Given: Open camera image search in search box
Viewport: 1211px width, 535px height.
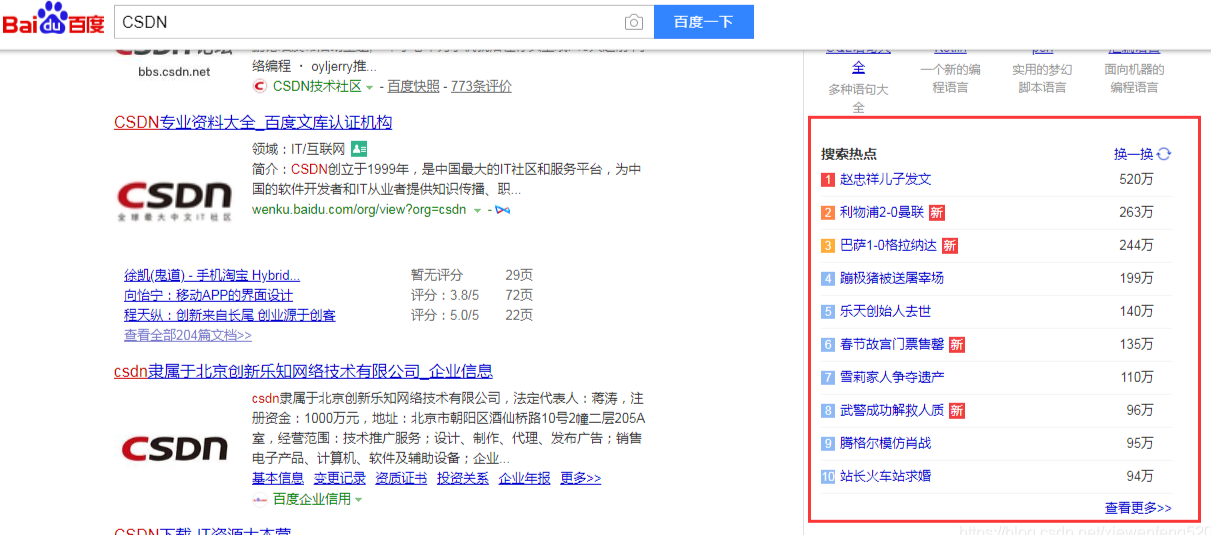Looking at the screenshot, I should tap(633, 22).
